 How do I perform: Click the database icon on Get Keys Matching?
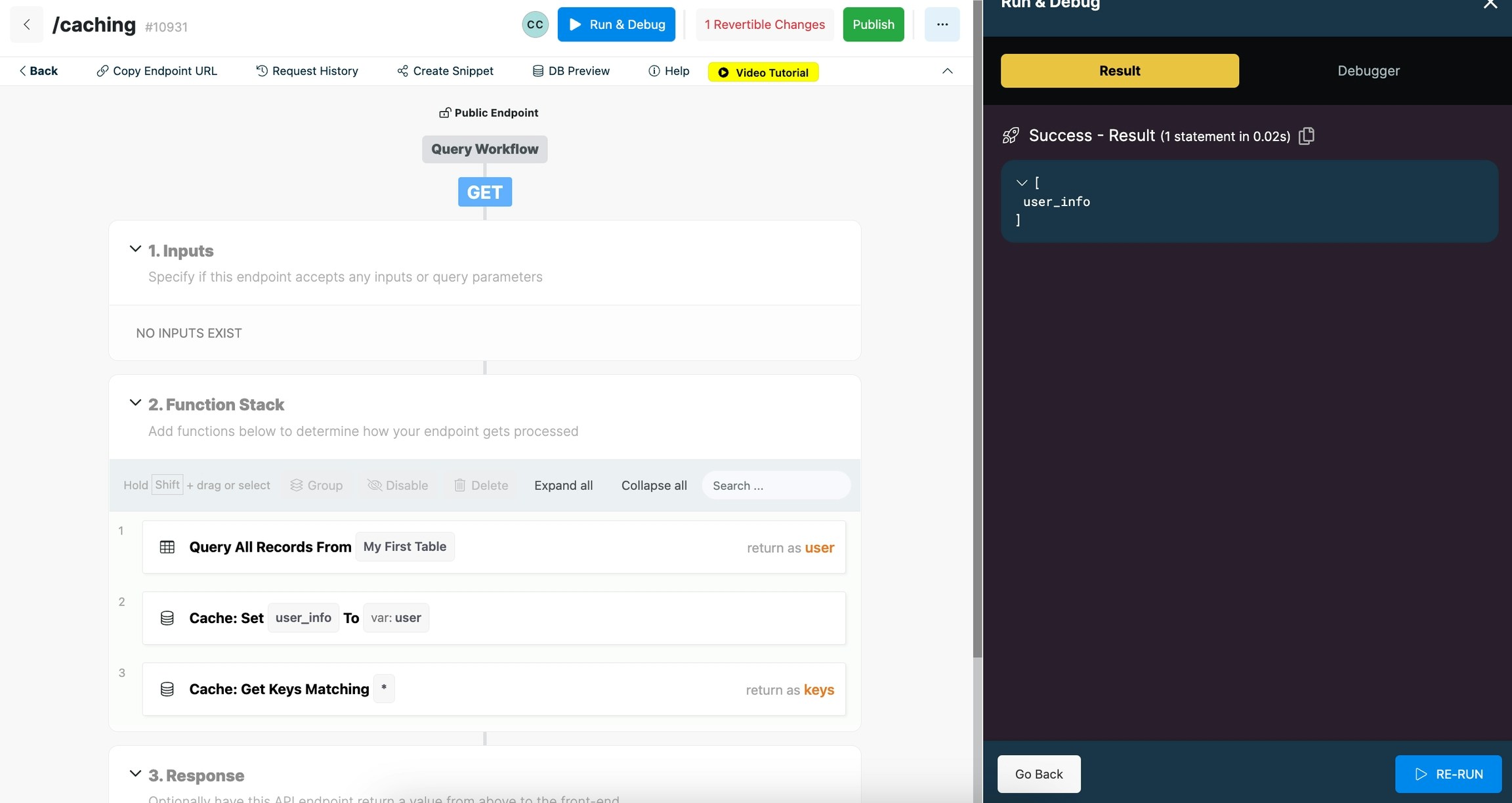coord(167,689)
